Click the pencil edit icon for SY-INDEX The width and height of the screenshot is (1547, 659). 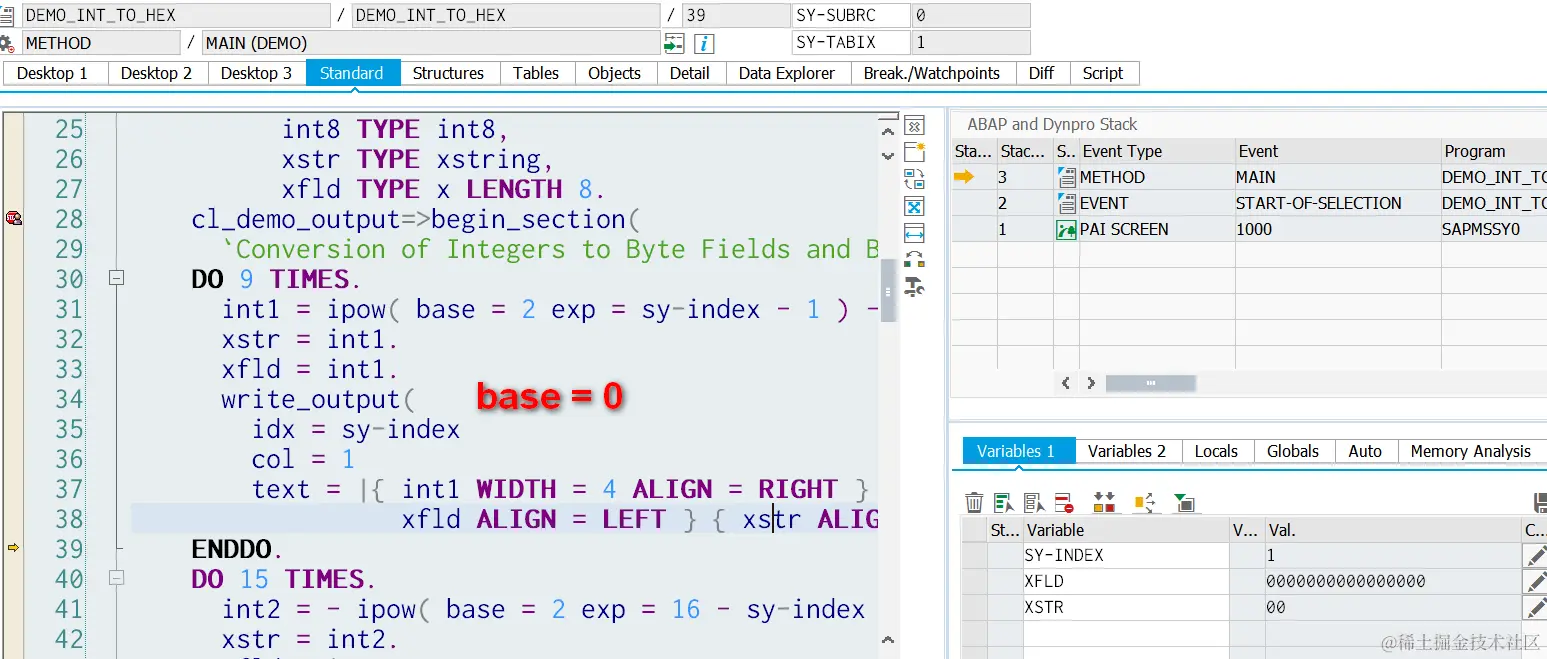[x=1535, y=555]
